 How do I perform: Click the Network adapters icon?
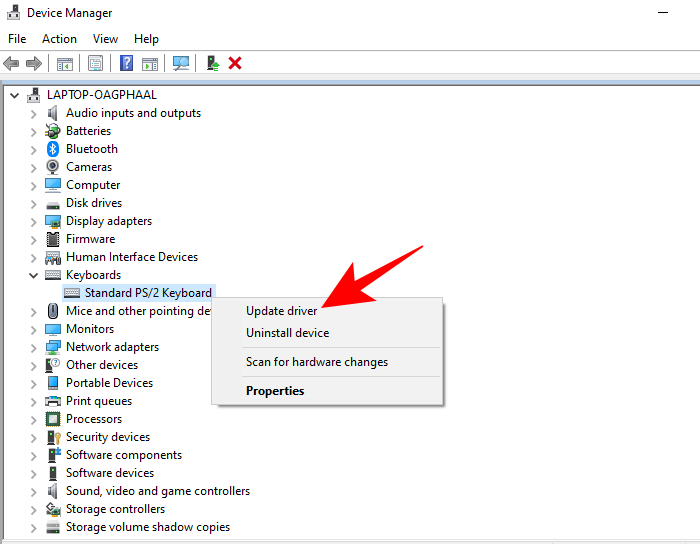click(x=53, y=347)
